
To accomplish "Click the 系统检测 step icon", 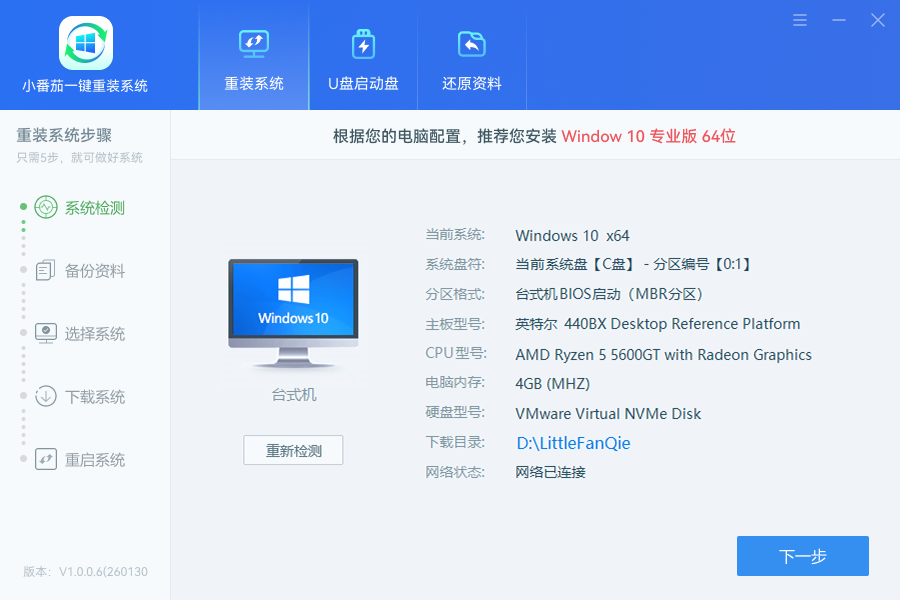I will click(46, 207).
